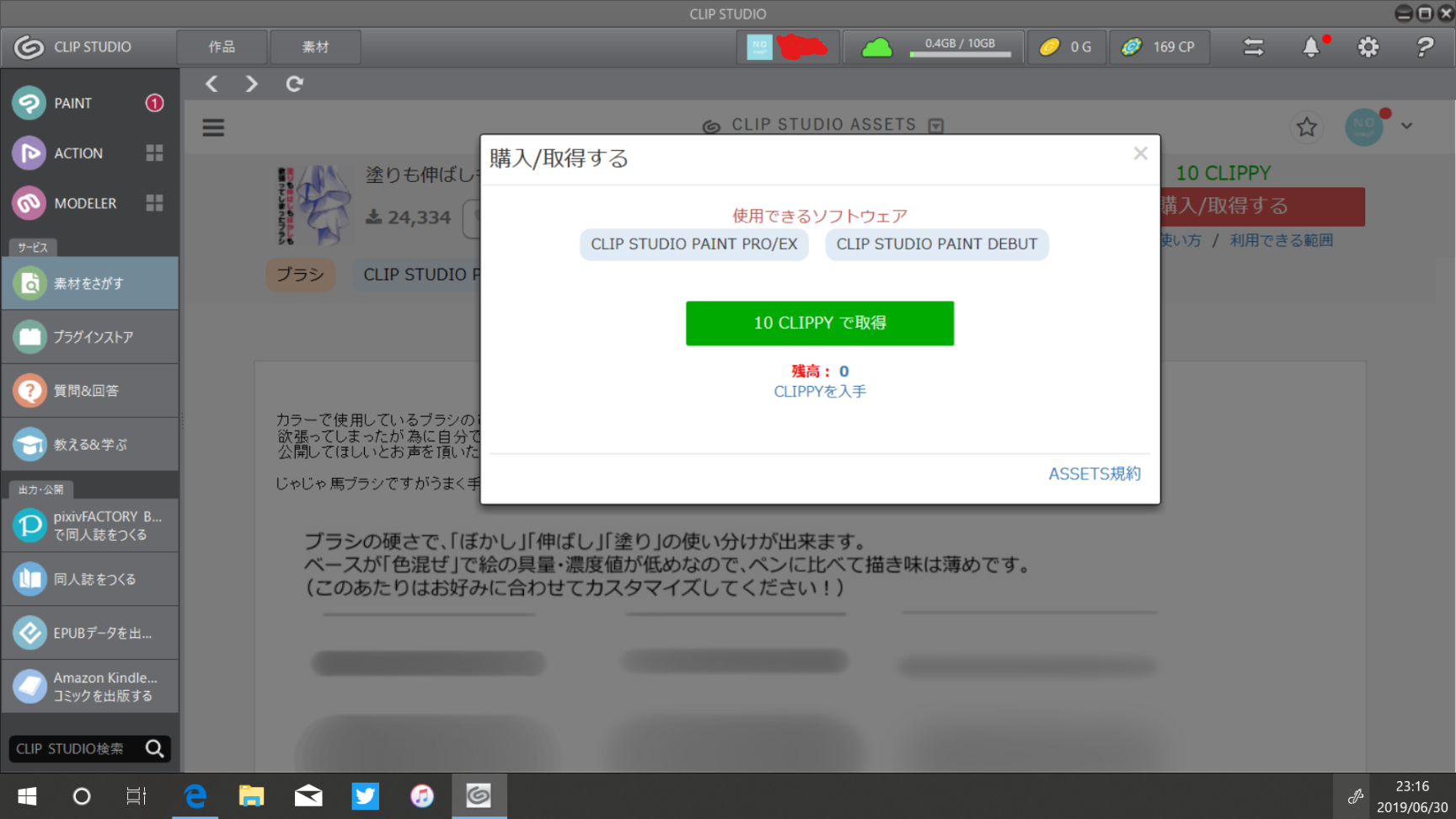Open the transfer arrows icon

[1254, 47]
